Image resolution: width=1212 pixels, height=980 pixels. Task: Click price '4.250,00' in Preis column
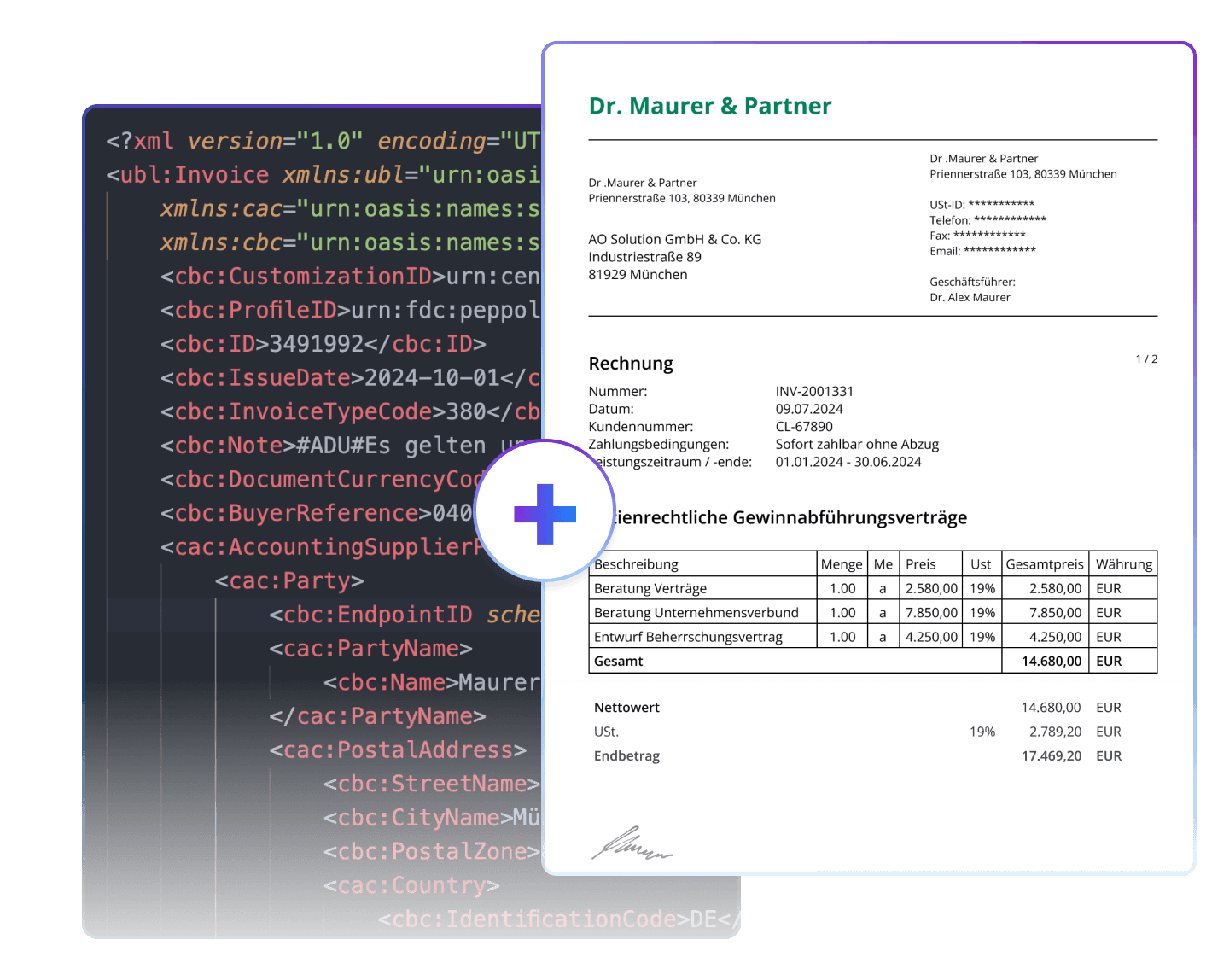[x=931, y=637]
